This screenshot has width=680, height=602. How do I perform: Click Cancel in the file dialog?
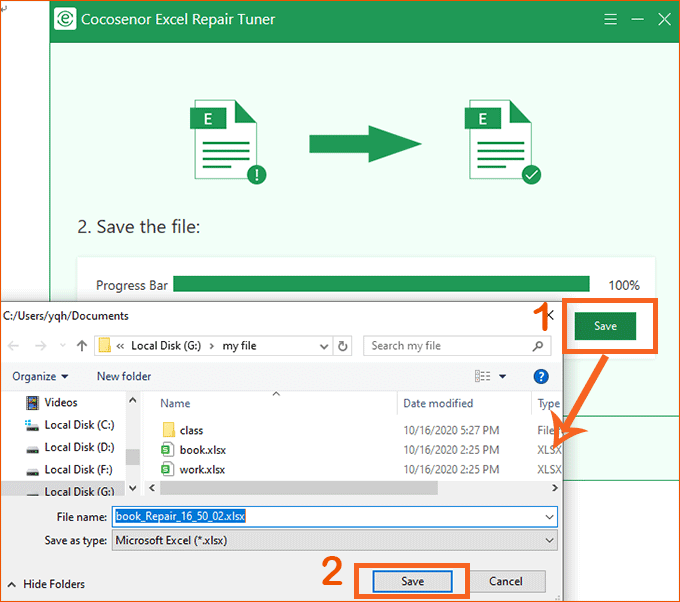tap(506, 581)
